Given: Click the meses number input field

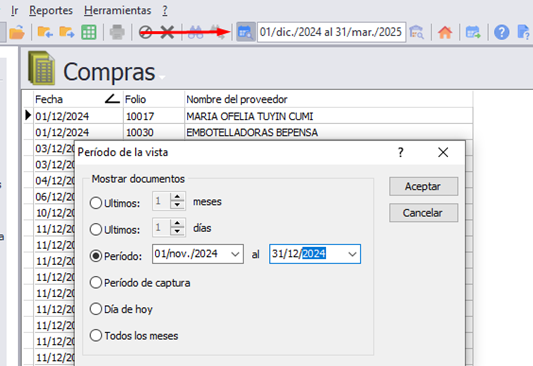Looking at the screenshot, I should (x=161, y=201).
